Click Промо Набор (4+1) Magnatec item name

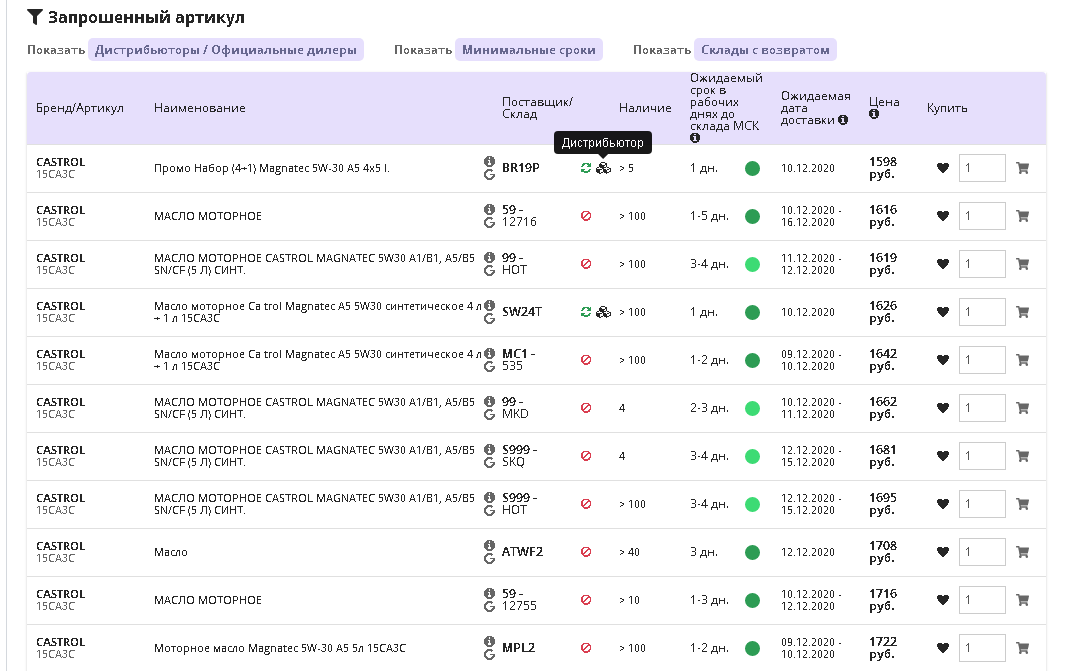click(x=271, y=168)
